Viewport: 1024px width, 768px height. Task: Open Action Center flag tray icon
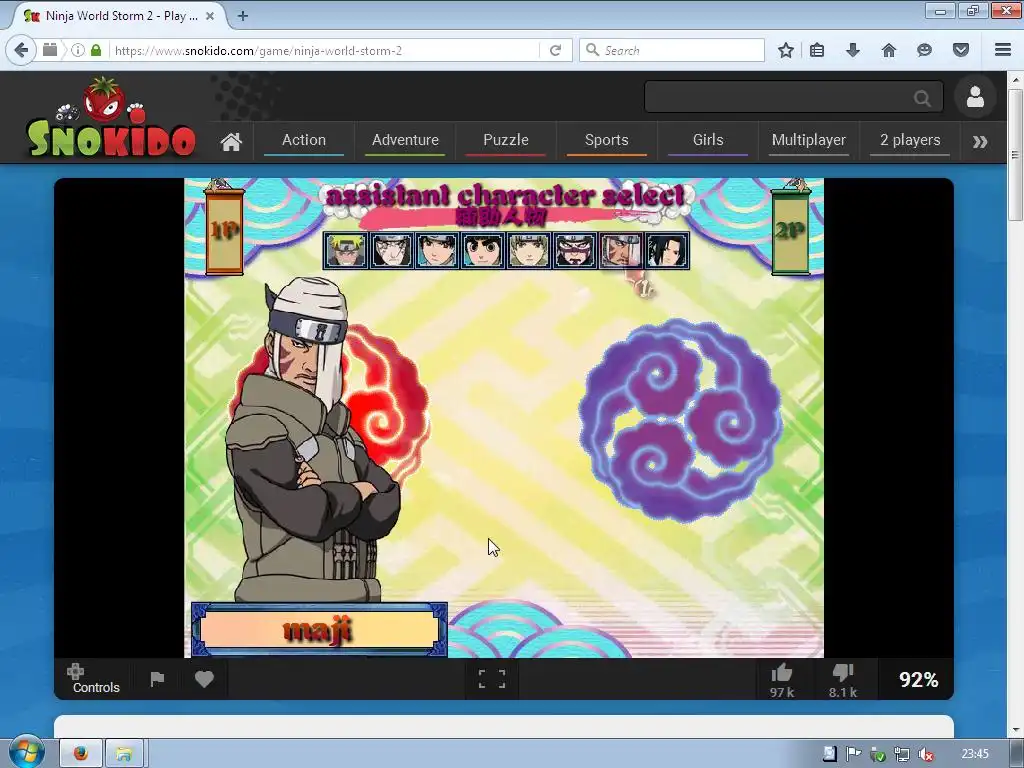coord(853,754)
